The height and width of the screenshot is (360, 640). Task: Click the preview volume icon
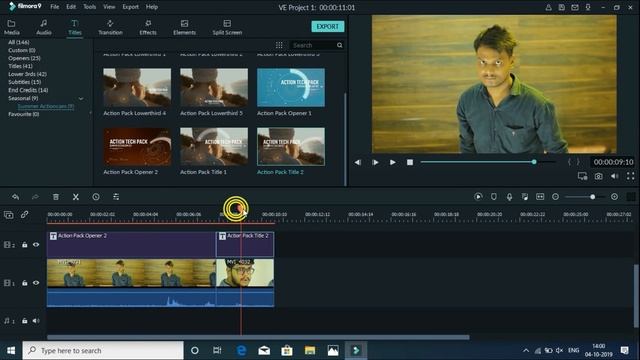[614, 176]
